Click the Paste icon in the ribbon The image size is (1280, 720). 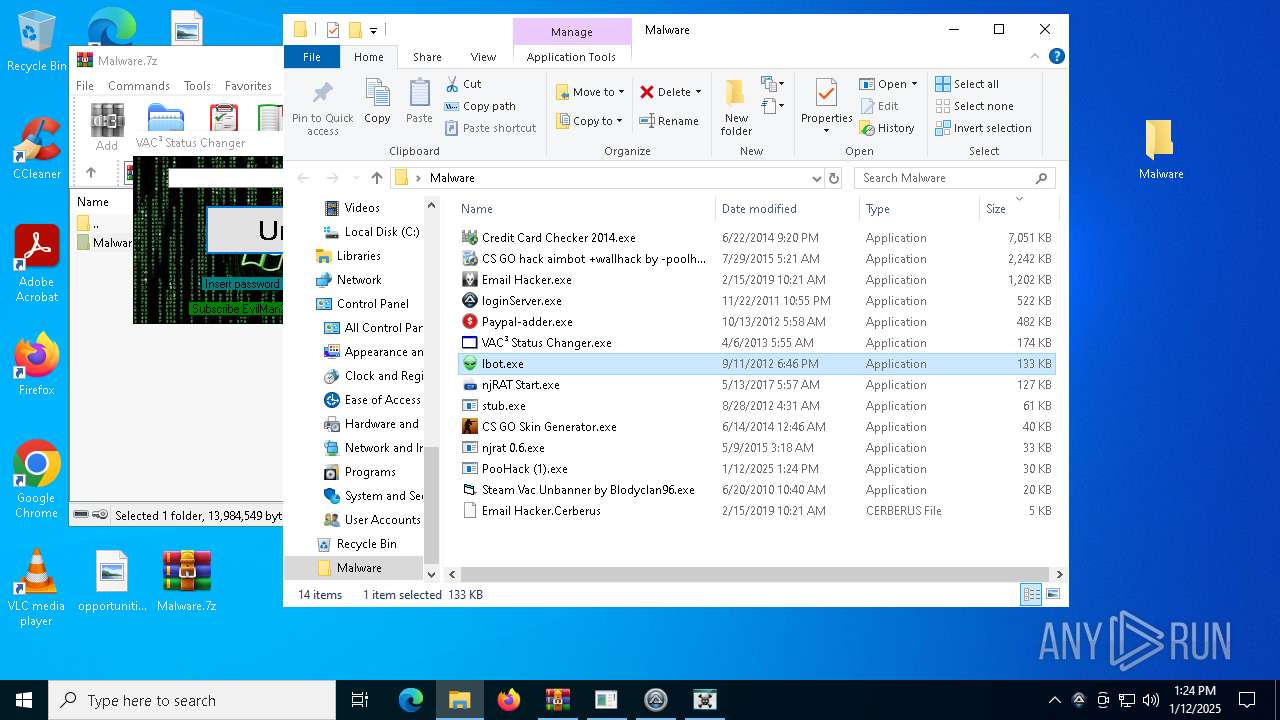(419, 94)
